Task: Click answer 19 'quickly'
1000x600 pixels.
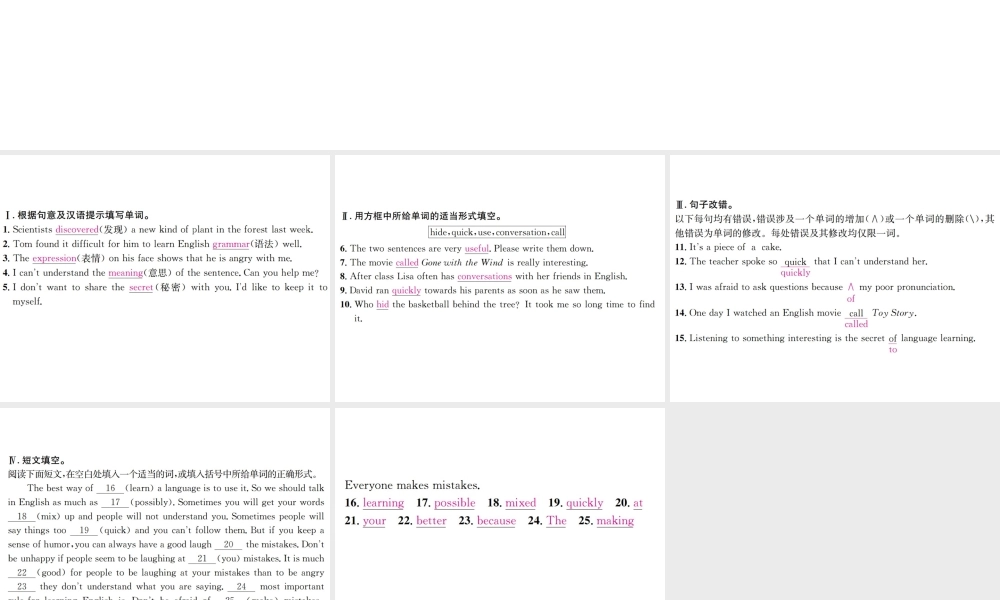Action: pyautogui.click(x=584, y=503)
